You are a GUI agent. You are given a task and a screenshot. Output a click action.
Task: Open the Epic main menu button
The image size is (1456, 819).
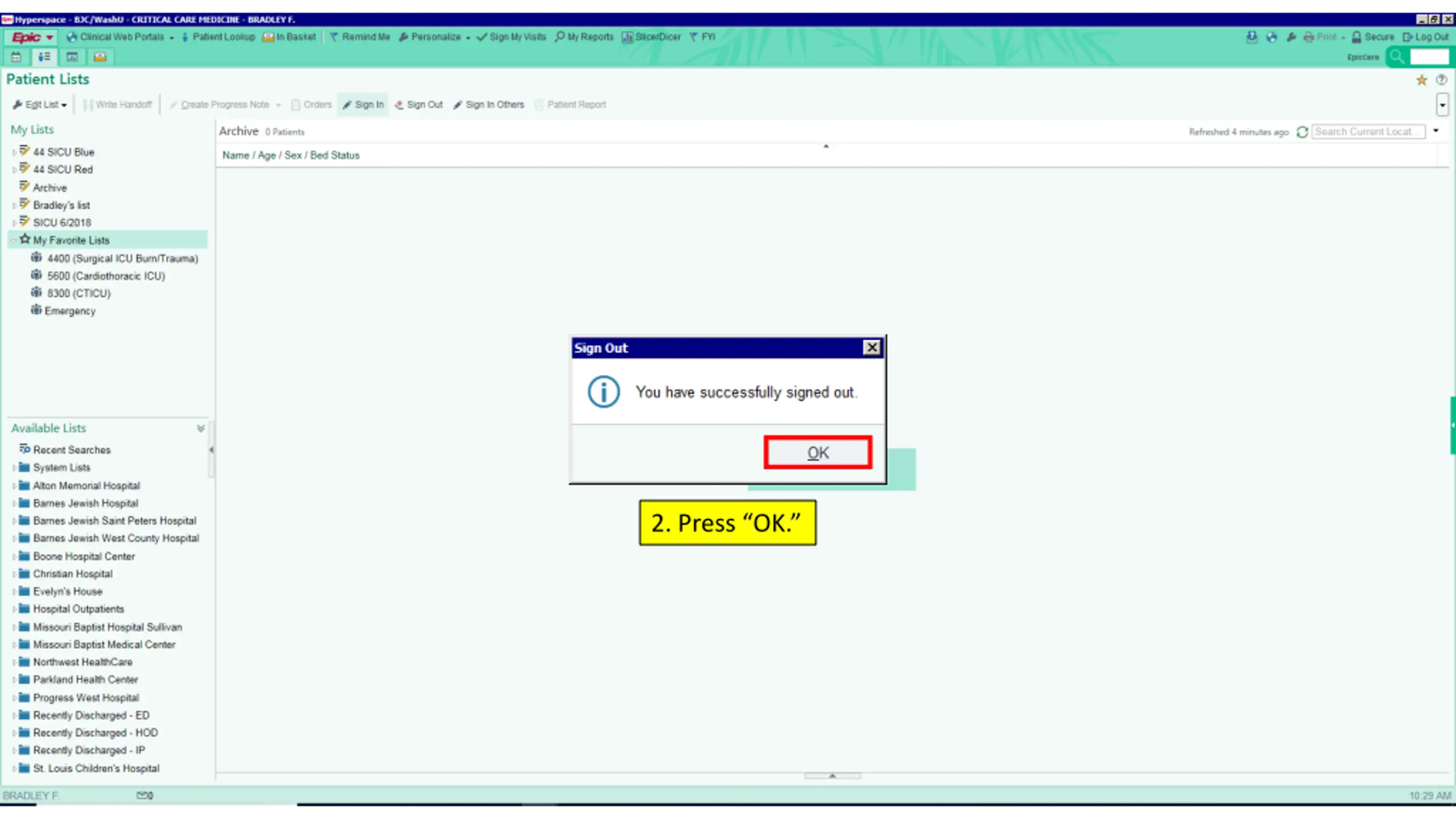coord(32,38)
